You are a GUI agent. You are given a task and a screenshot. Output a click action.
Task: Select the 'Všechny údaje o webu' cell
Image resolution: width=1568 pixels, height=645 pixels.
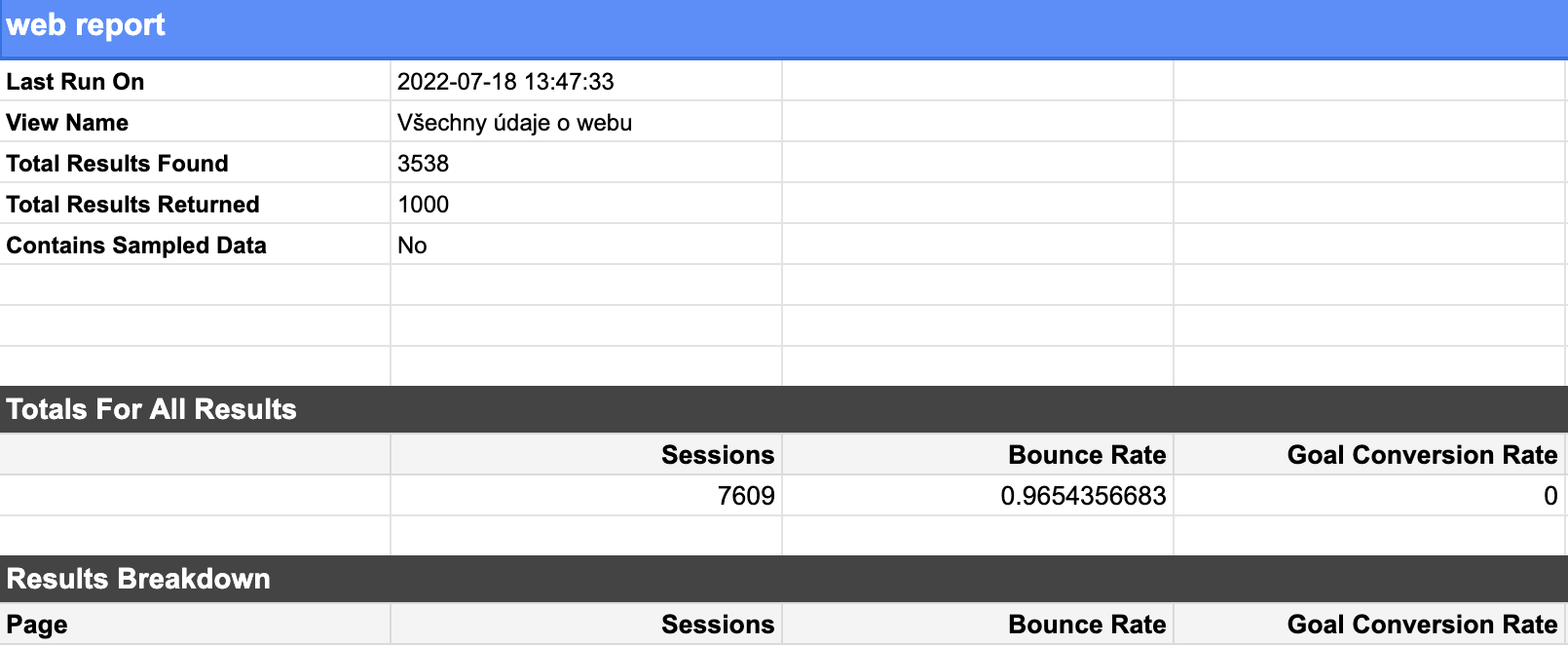[x=586, y=122]
